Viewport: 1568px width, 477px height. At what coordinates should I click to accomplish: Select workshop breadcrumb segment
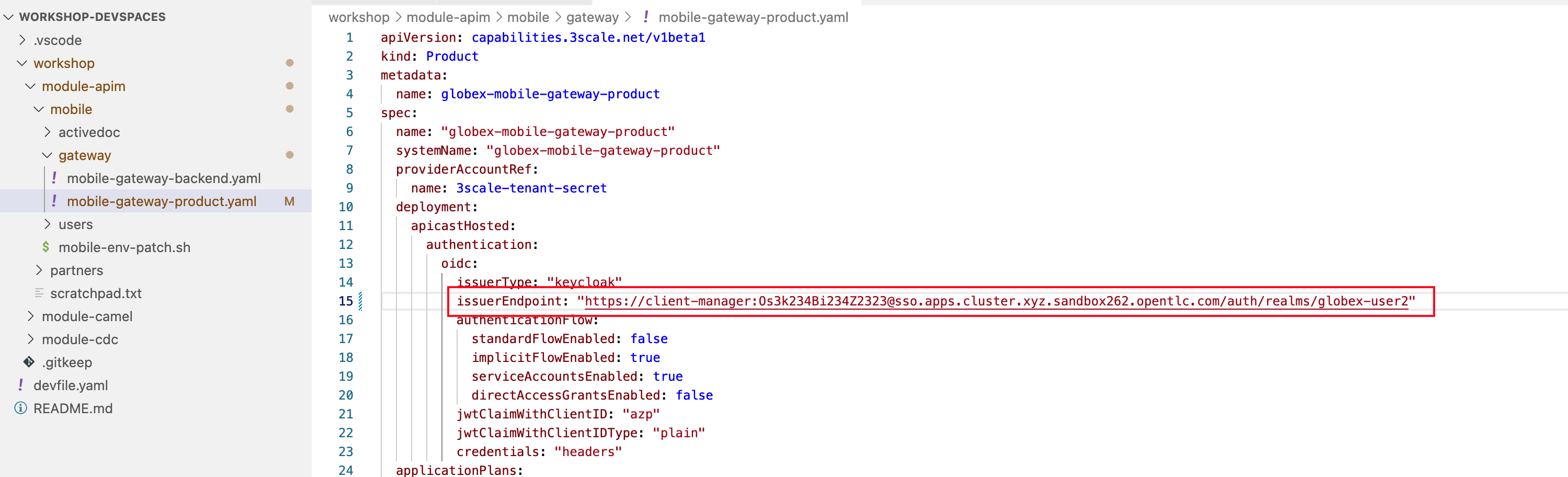coord(359,18)
